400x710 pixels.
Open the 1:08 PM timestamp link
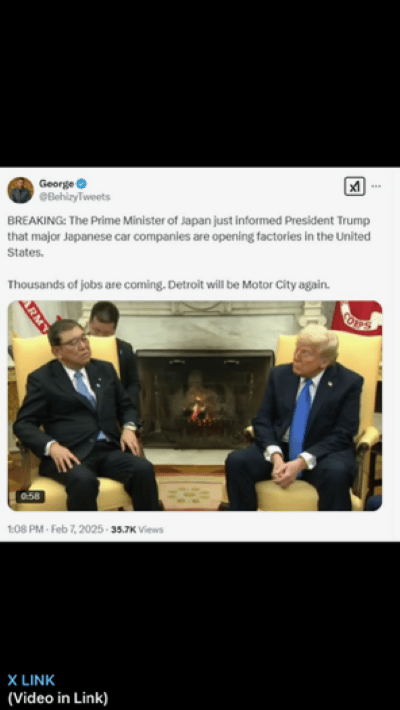[25, 529]
